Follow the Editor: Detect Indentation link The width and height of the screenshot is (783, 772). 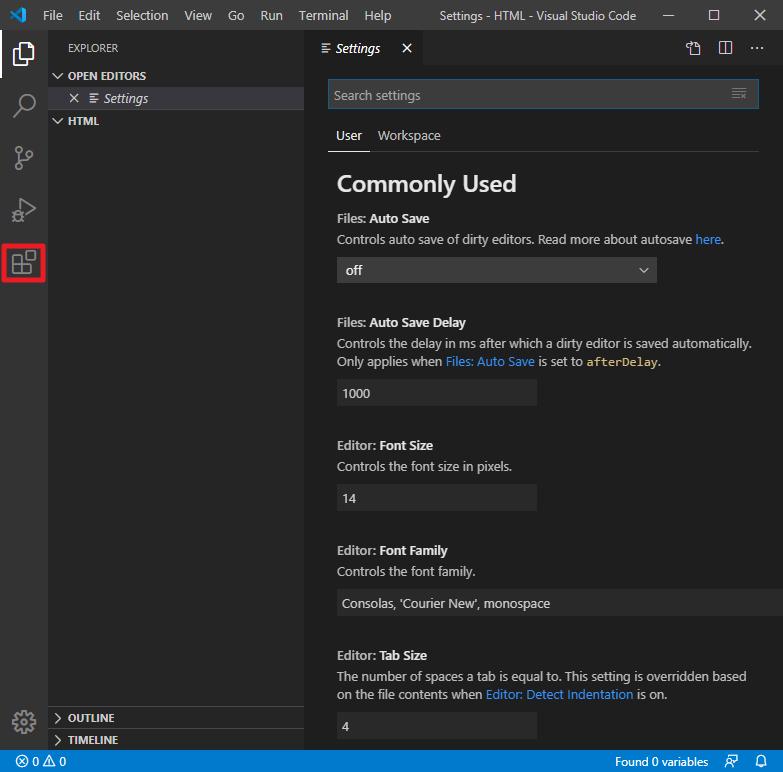click(559, 695)
